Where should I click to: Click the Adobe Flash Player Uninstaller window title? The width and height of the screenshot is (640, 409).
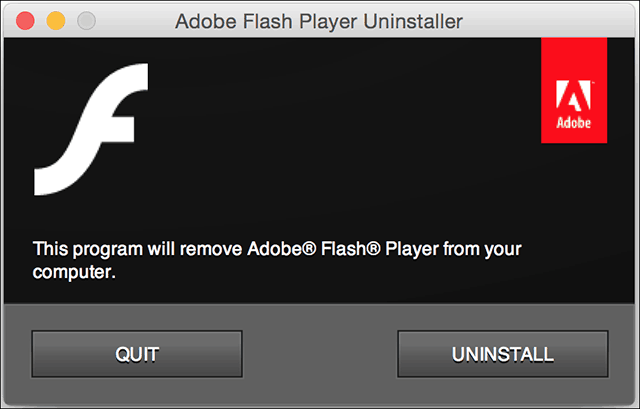click(319, 21)
